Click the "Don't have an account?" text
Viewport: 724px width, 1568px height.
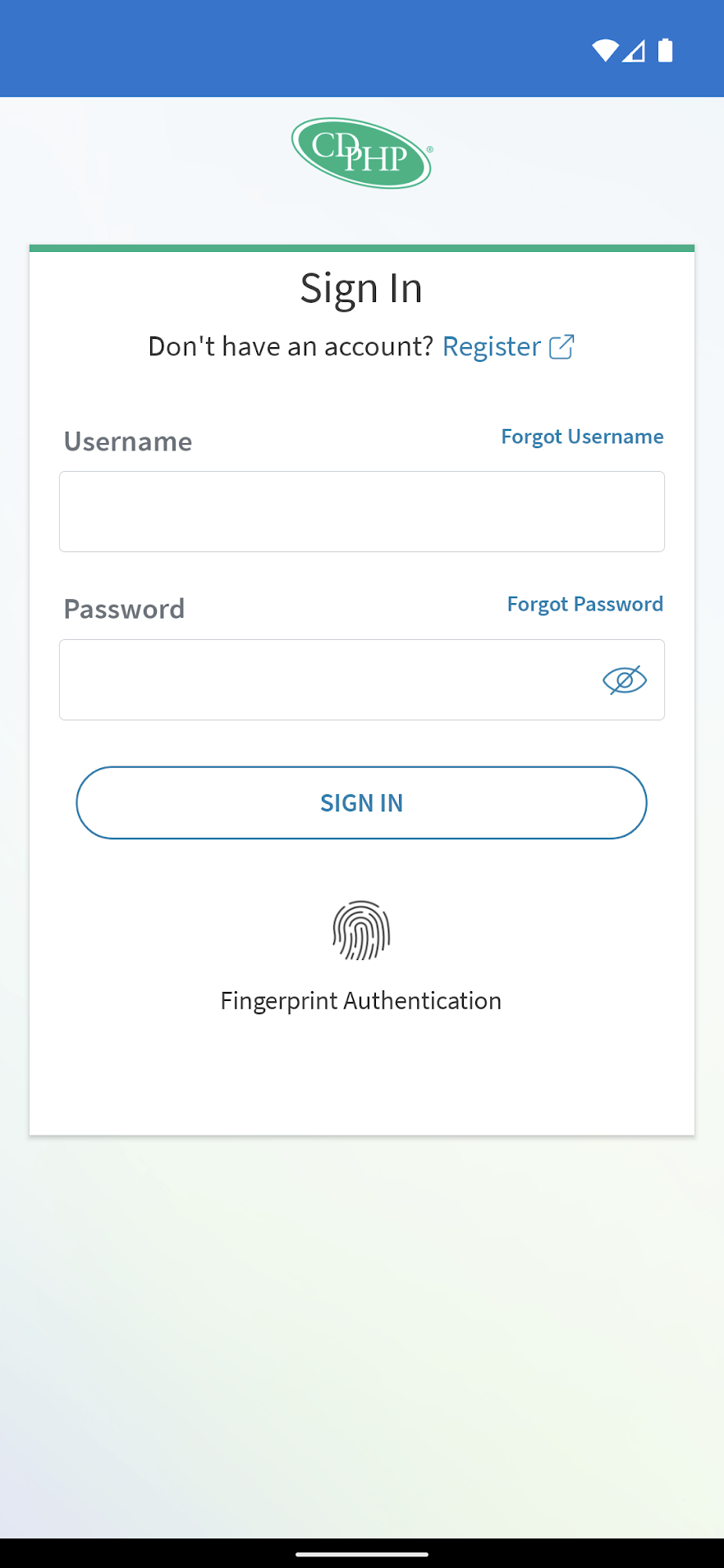click(290, 346)
